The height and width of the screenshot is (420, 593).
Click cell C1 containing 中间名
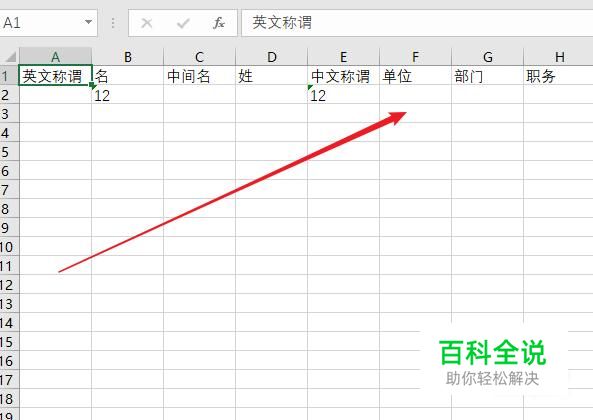pyautogui.click(x=199, y=75)
